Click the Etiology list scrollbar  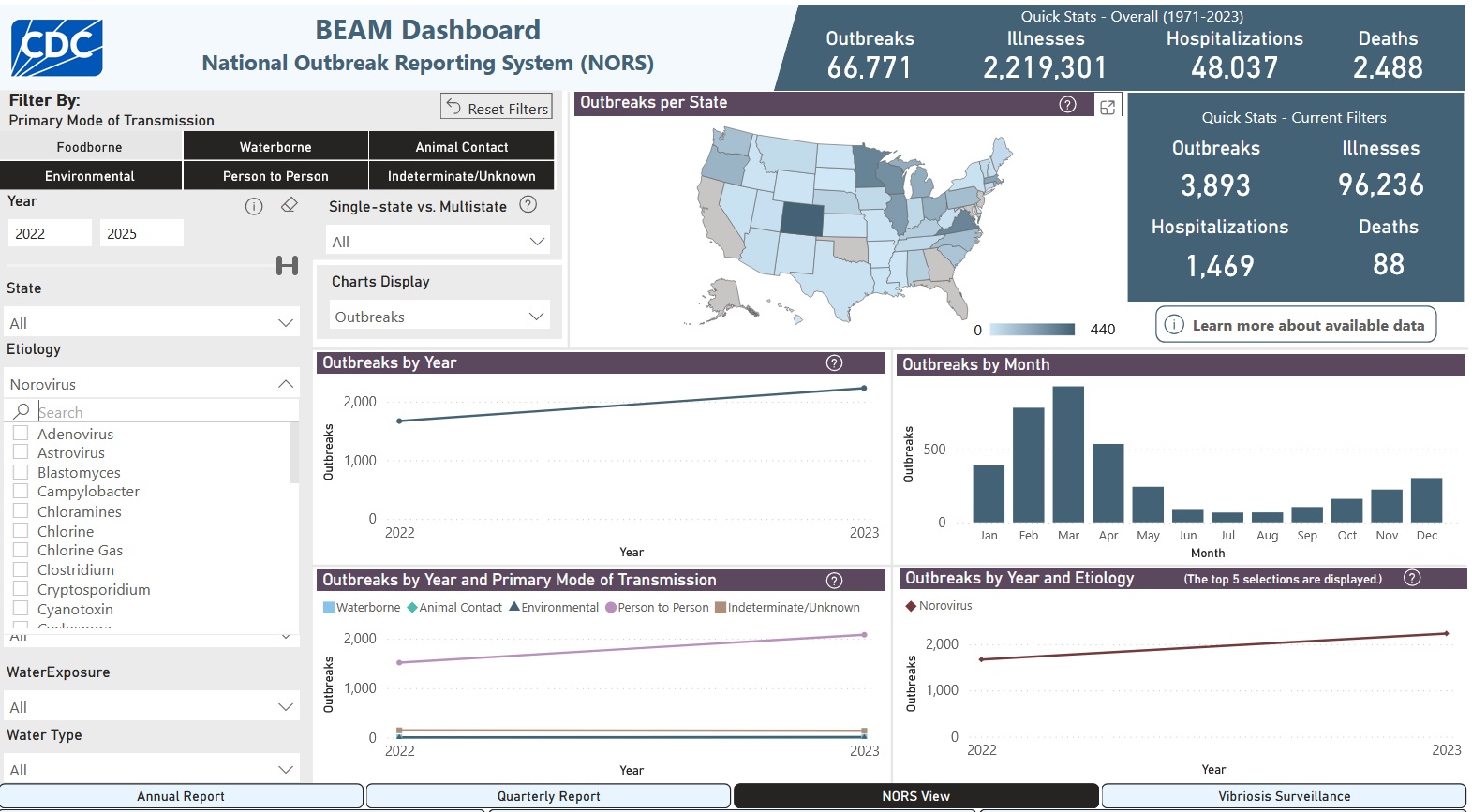point(294,452)
